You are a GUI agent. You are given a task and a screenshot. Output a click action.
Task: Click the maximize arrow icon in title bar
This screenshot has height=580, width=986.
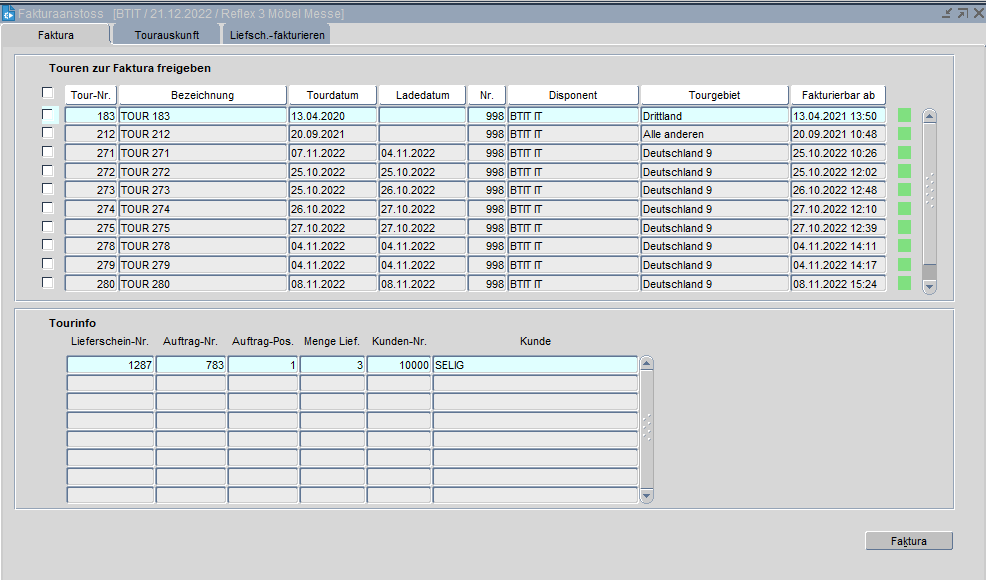(x=961, y=13)
